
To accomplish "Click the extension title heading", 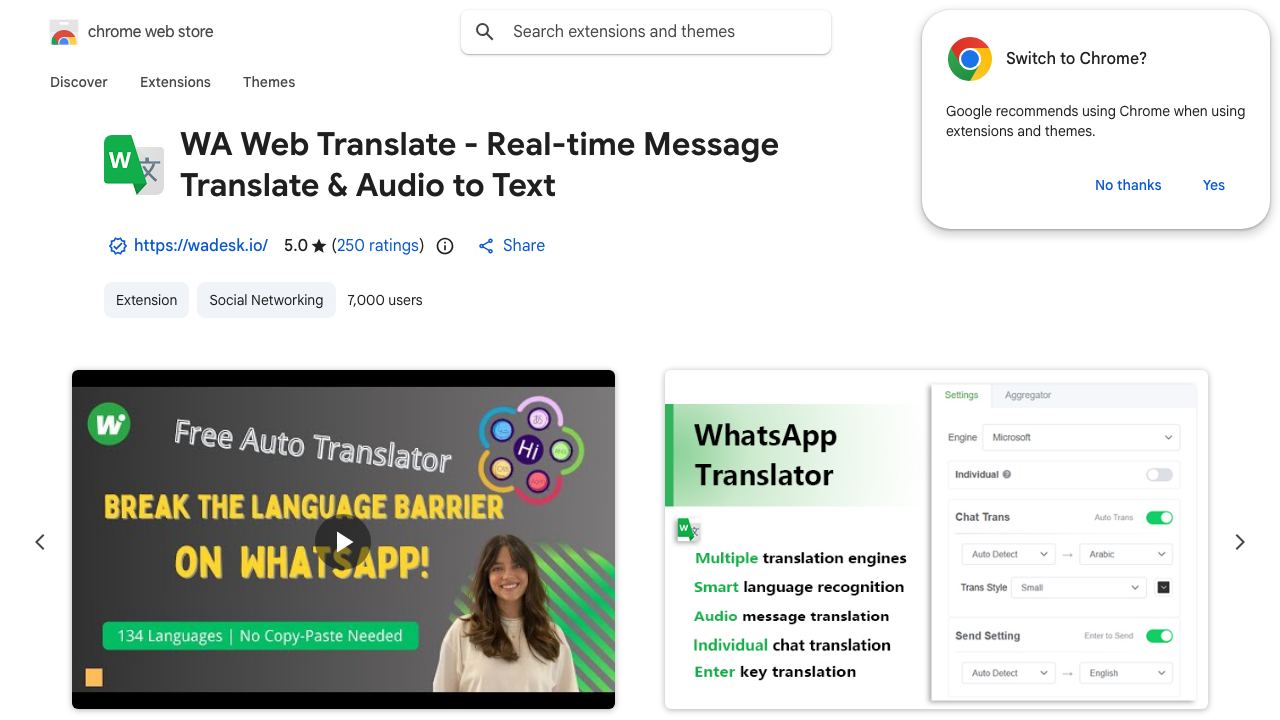I will click(x=479, y=165).
